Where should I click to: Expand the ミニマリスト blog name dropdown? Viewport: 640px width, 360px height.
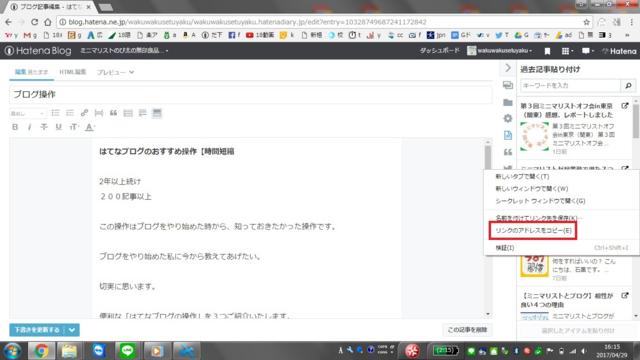click(124, 51)
